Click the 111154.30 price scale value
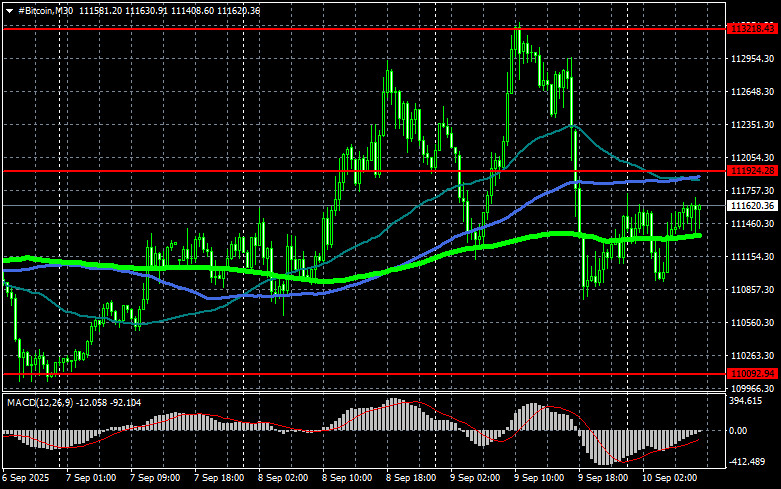The height and width of the screenshot is (489, 781). click(752, 256)
